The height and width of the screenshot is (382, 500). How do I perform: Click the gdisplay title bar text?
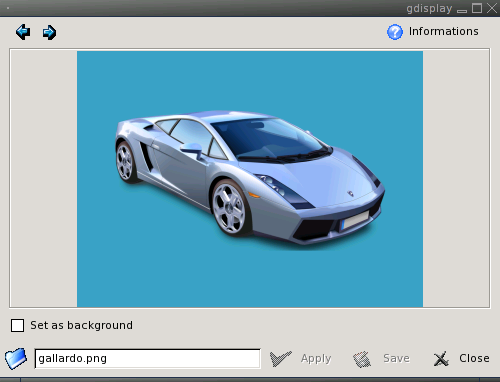[x=429, y=8]
